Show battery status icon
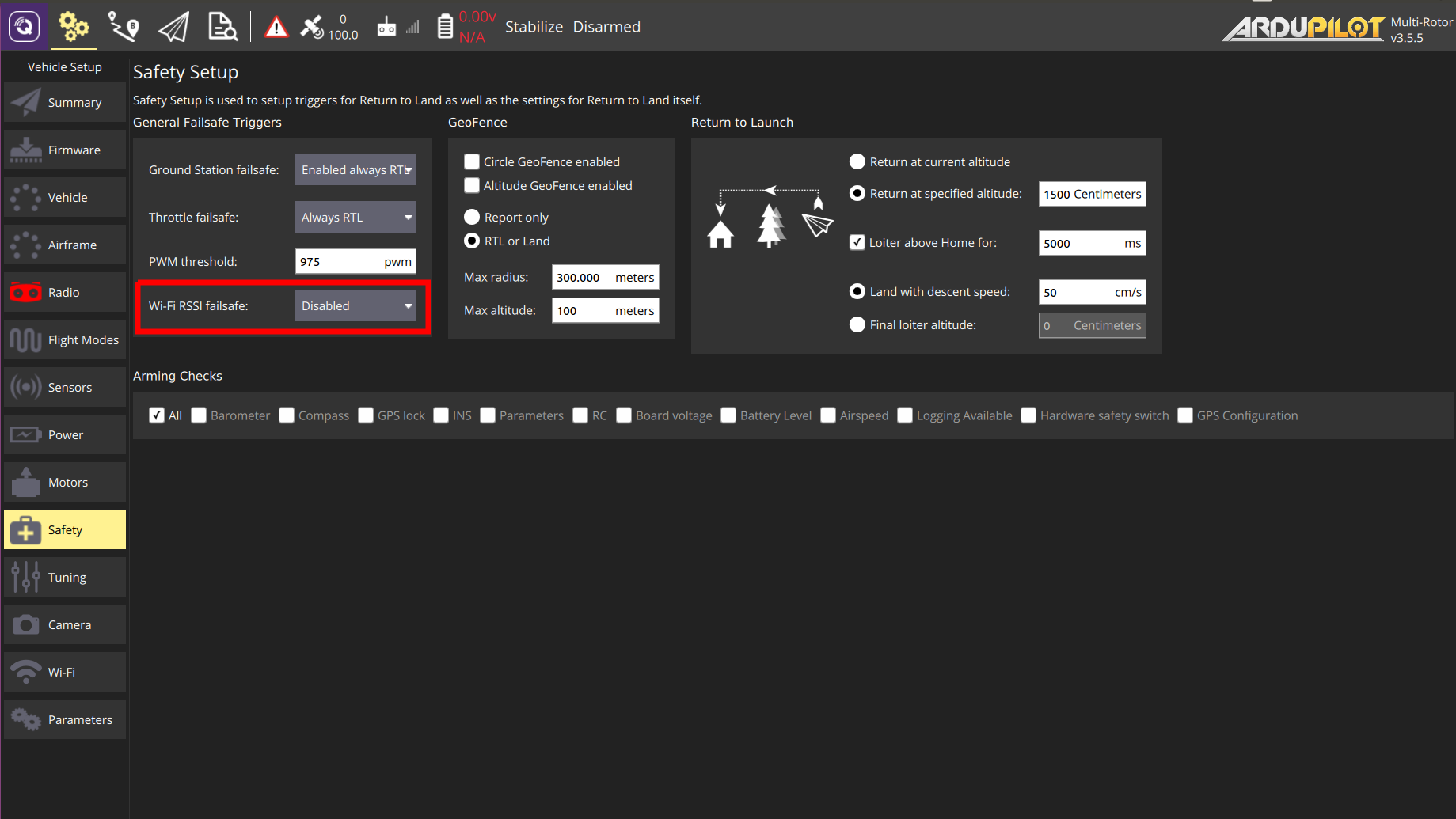Screen dimensions: 1456x819 445,26
